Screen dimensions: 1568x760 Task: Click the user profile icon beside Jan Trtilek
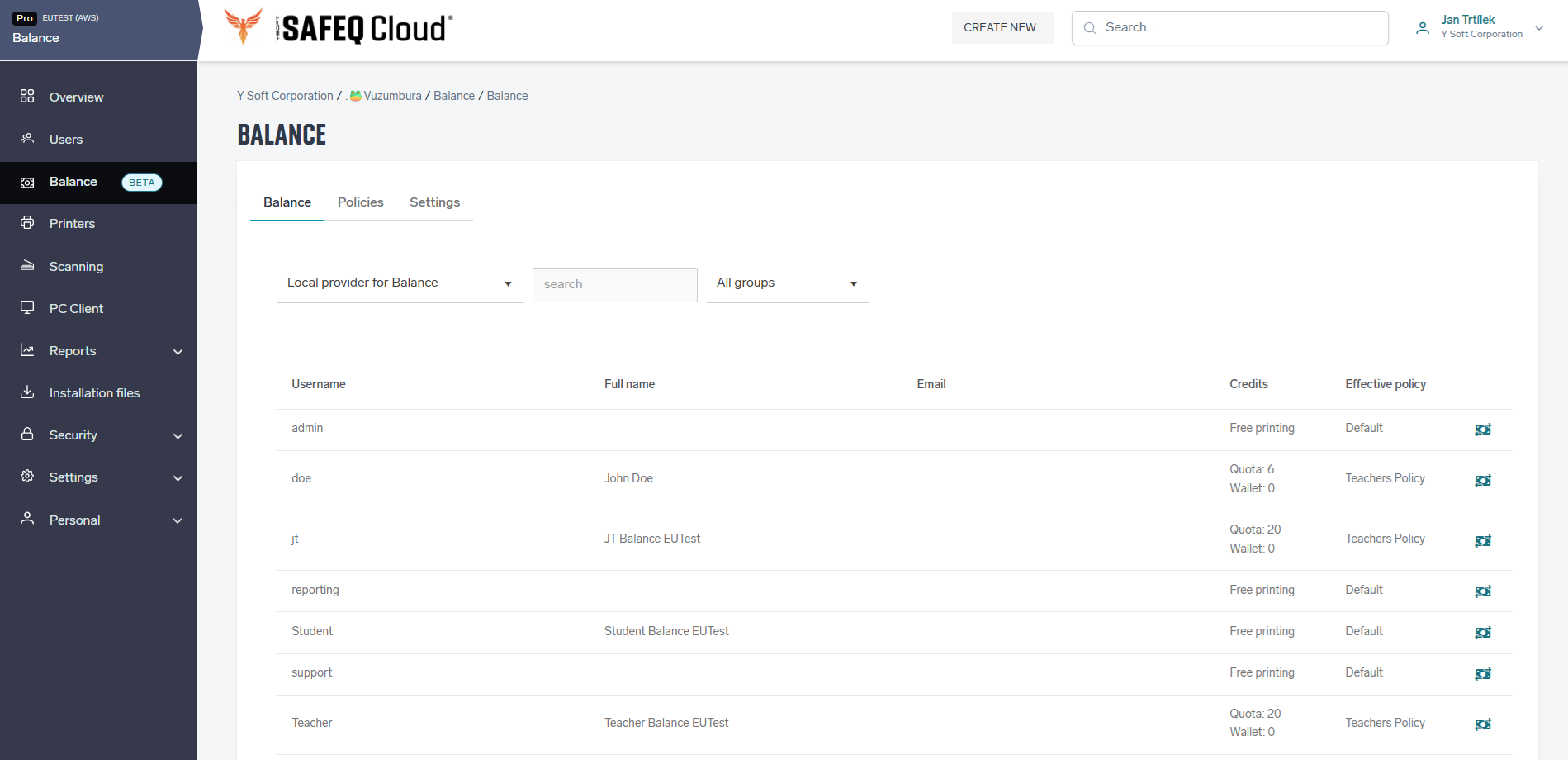pyautogui.click(x=1423, y=28)
